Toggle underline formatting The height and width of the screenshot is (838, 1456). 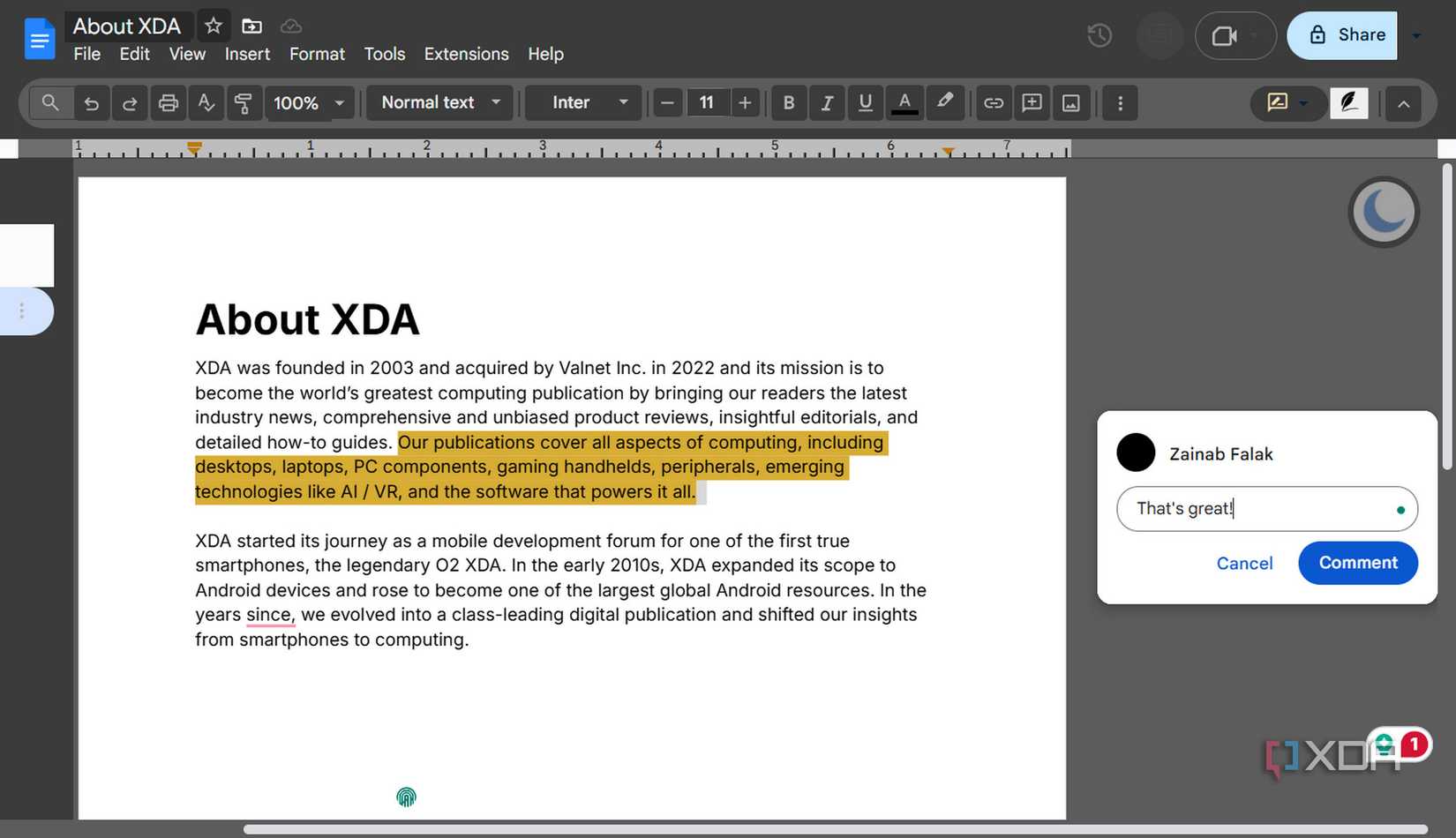coord(866,103)
